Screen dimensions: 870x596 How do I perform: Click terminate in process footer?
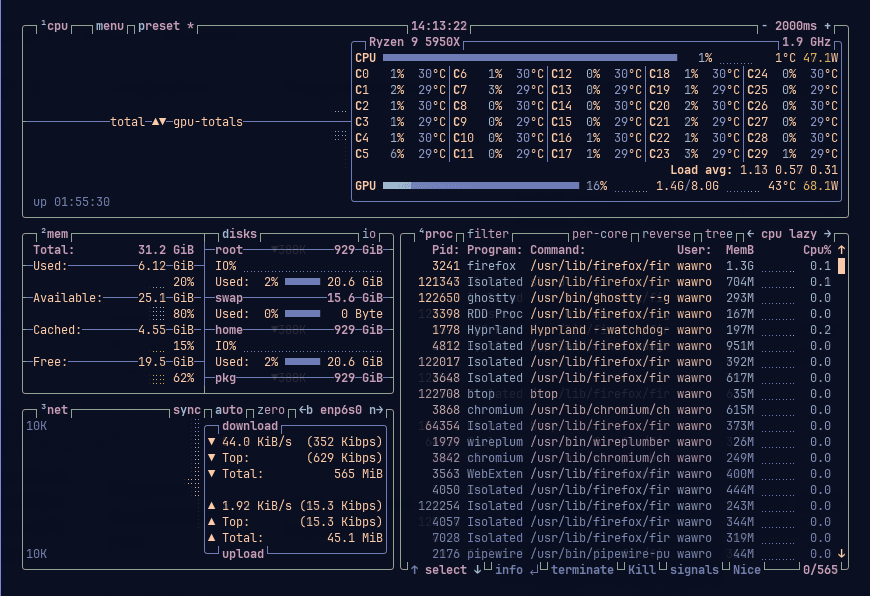pyautogui.click(x=581, y=570)
